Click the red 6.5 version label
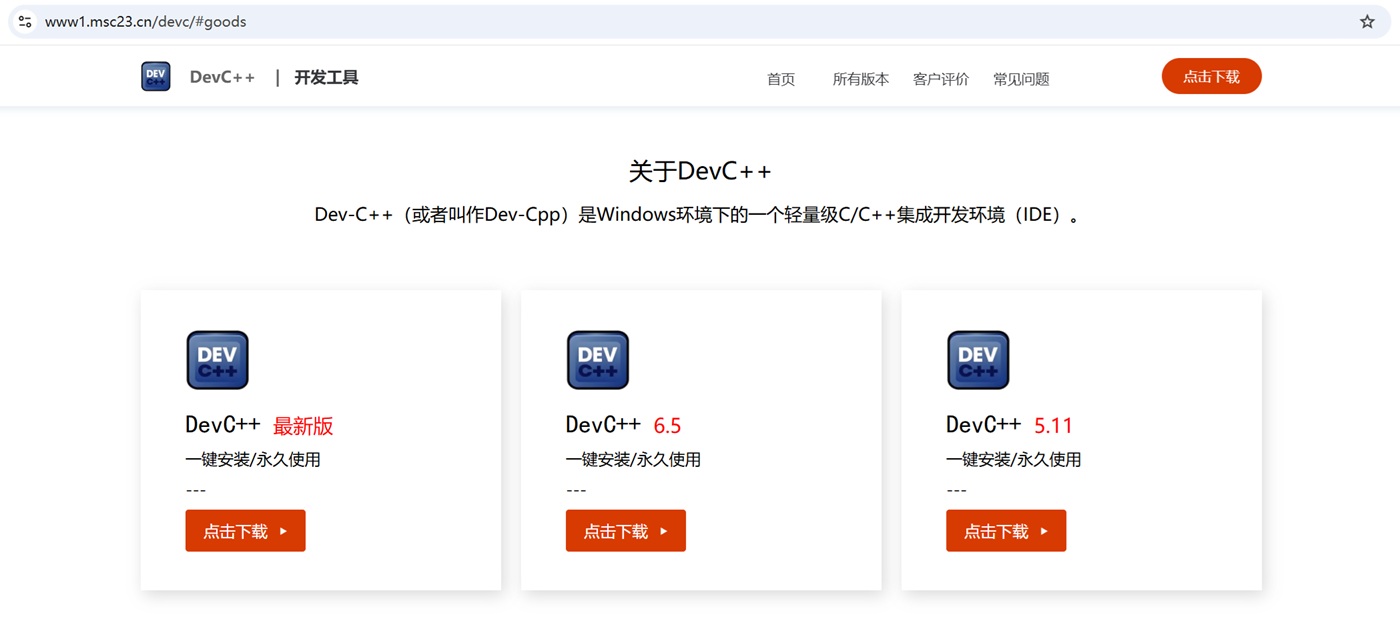 [x=667, y=426]
